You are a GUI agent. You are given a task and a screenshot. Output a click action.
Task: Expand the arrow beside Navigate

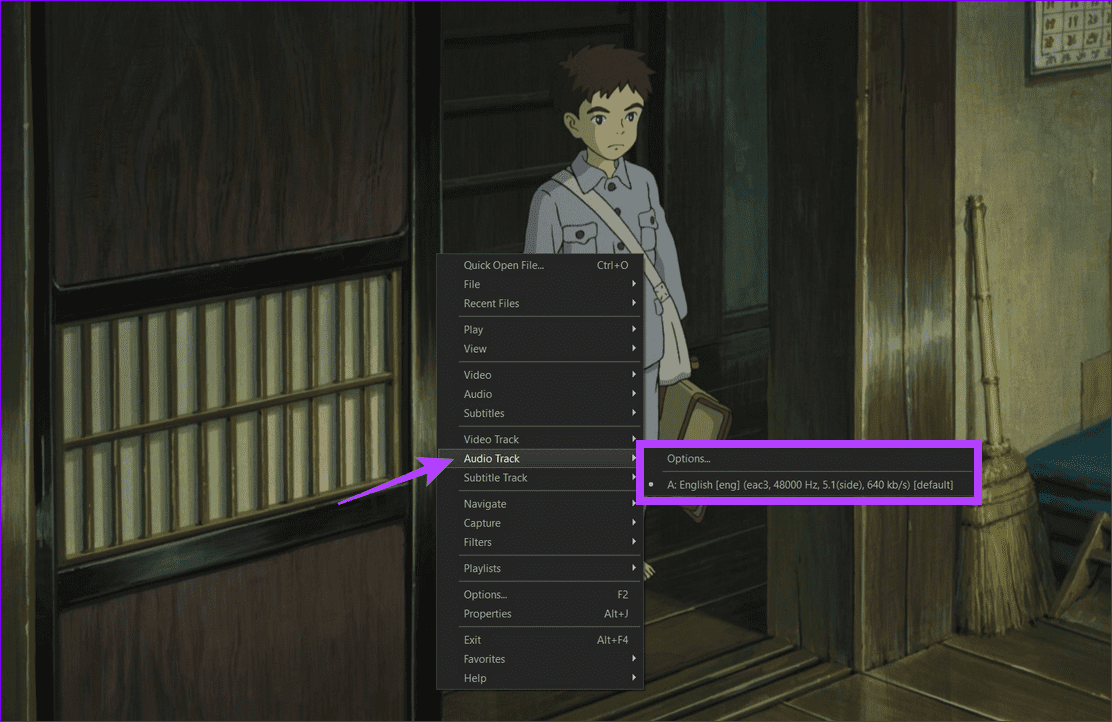coord(634,504)
